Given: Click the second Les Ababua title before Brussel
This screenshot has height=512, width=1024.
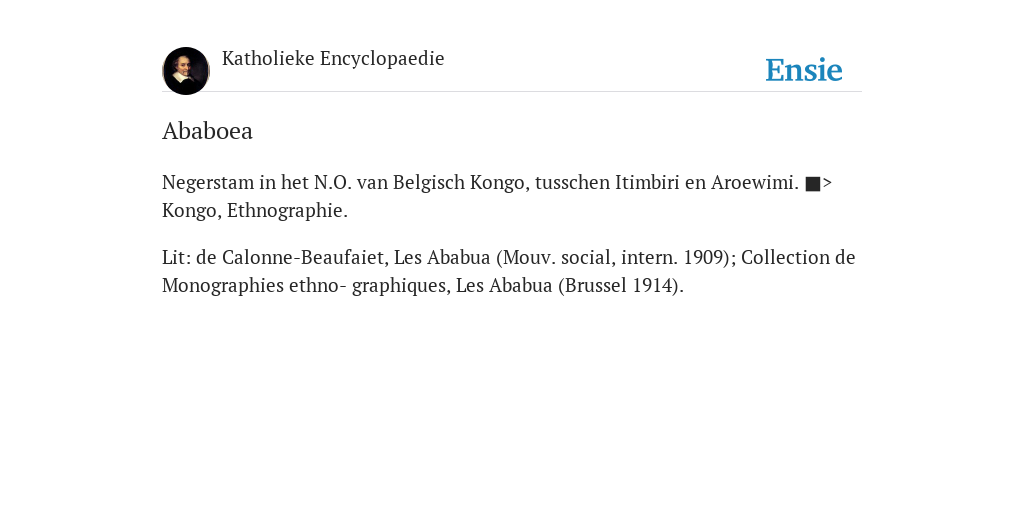Looking at the screenshot, I should 504,285.
